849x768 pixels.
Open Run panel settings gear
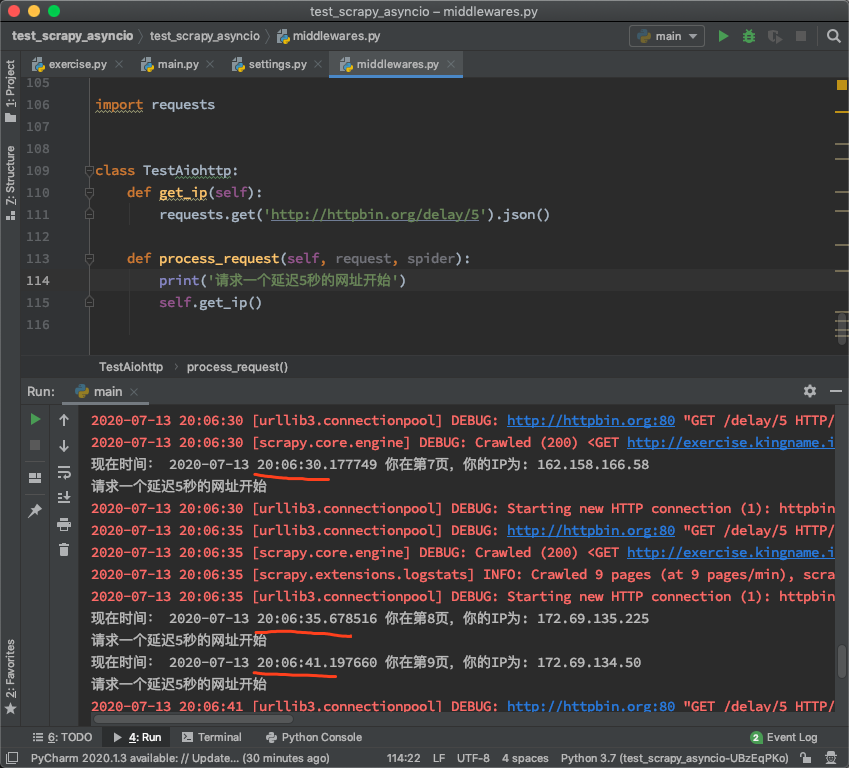(x=810, y=391)
